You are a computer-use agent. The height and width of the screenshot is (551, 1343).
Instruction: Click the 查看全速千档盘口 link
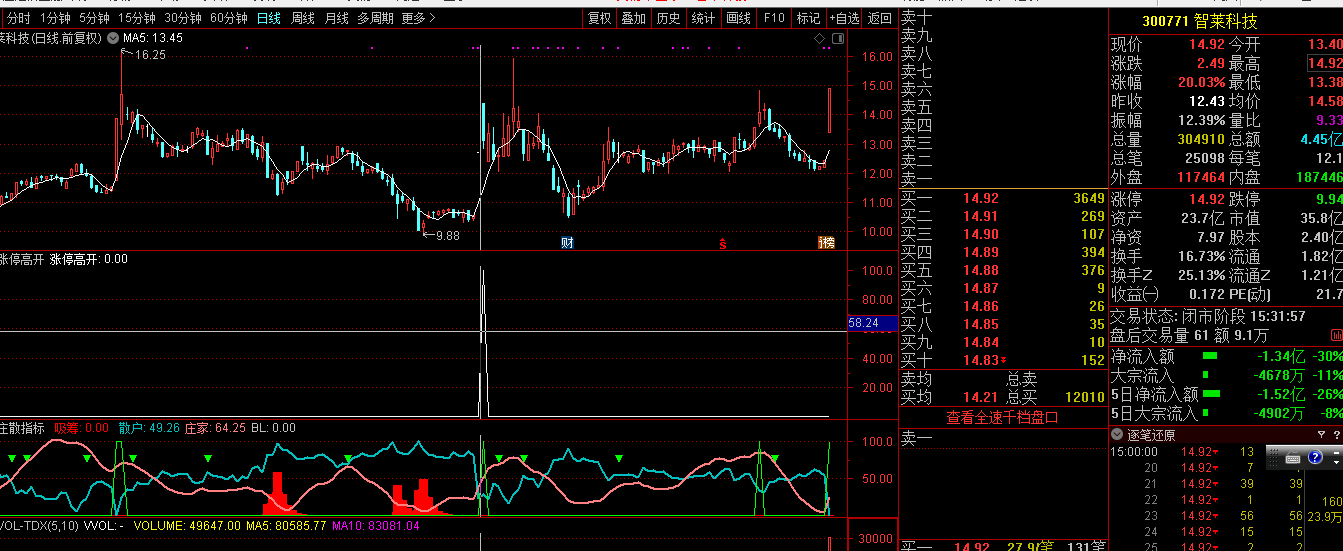(x=1002, y=418)
